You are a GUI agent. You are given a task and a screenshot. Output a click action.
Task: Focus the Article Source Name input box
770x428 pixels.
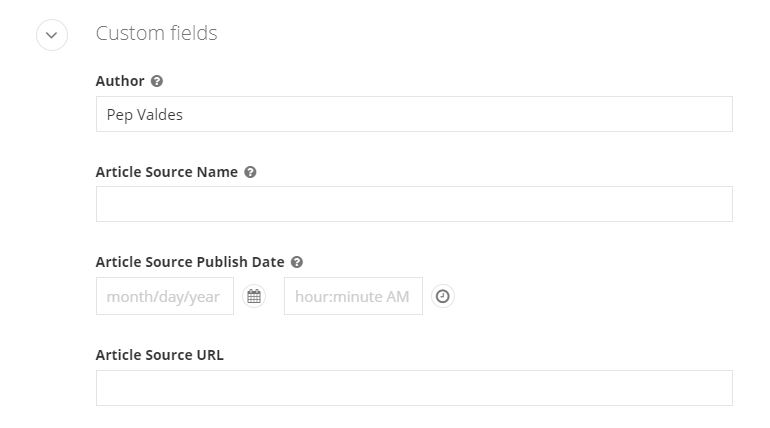[414, 204]
